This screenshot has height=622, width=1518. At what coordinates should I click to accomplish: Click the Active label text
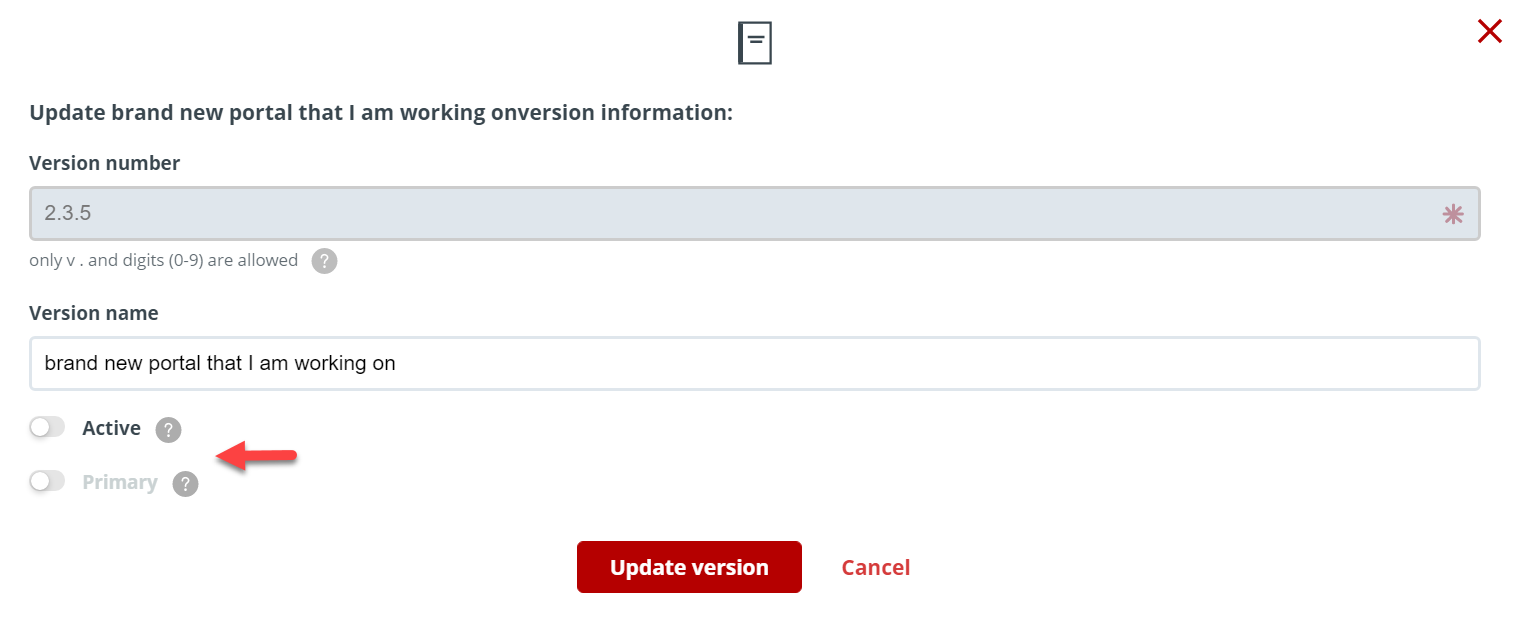tap(111, 428)
